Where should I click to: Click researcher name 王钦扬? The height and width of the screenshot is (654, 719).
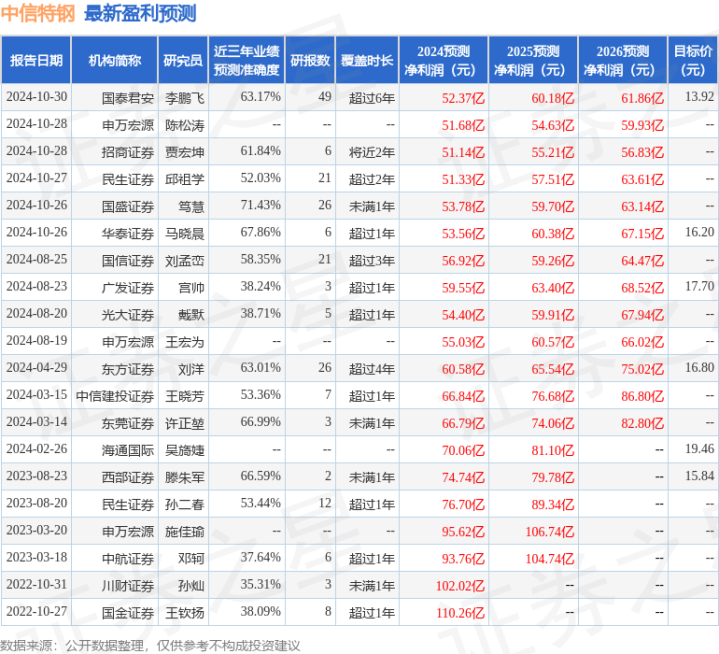pyautogui.click(x=185, y=612)
